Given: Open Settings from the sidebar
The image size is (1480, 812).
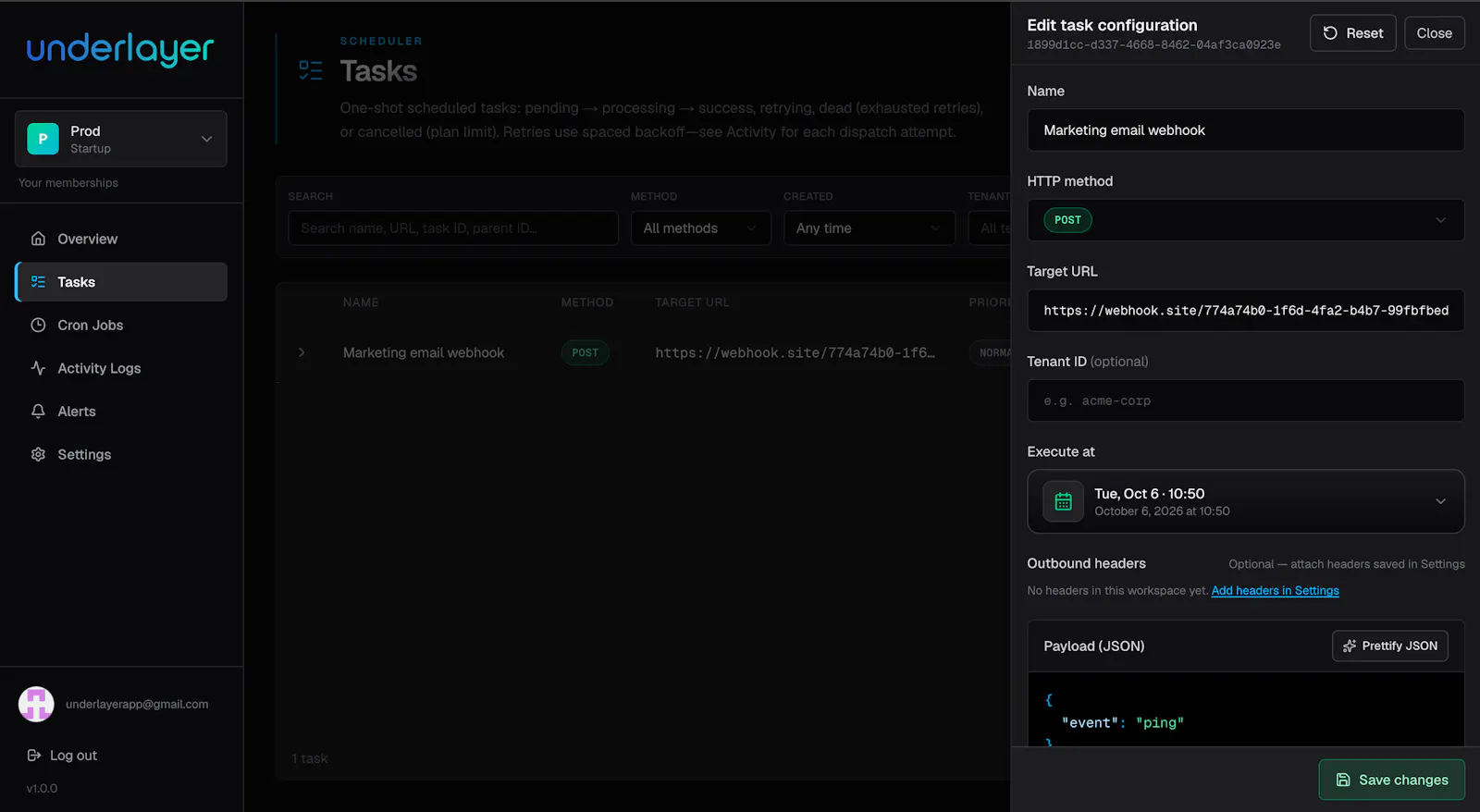Looking at the screenshot, I should pyautogui.click(x=121, y=454).
